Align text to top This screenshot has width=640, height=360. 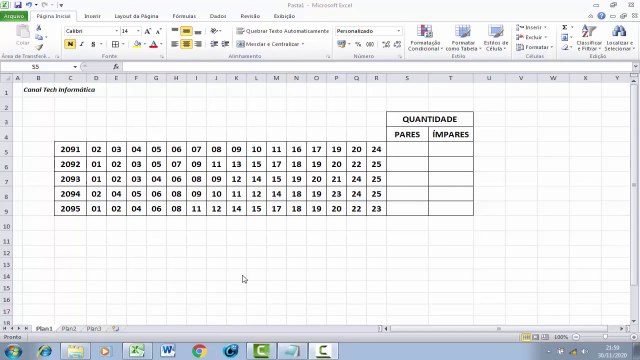(175, 31)
